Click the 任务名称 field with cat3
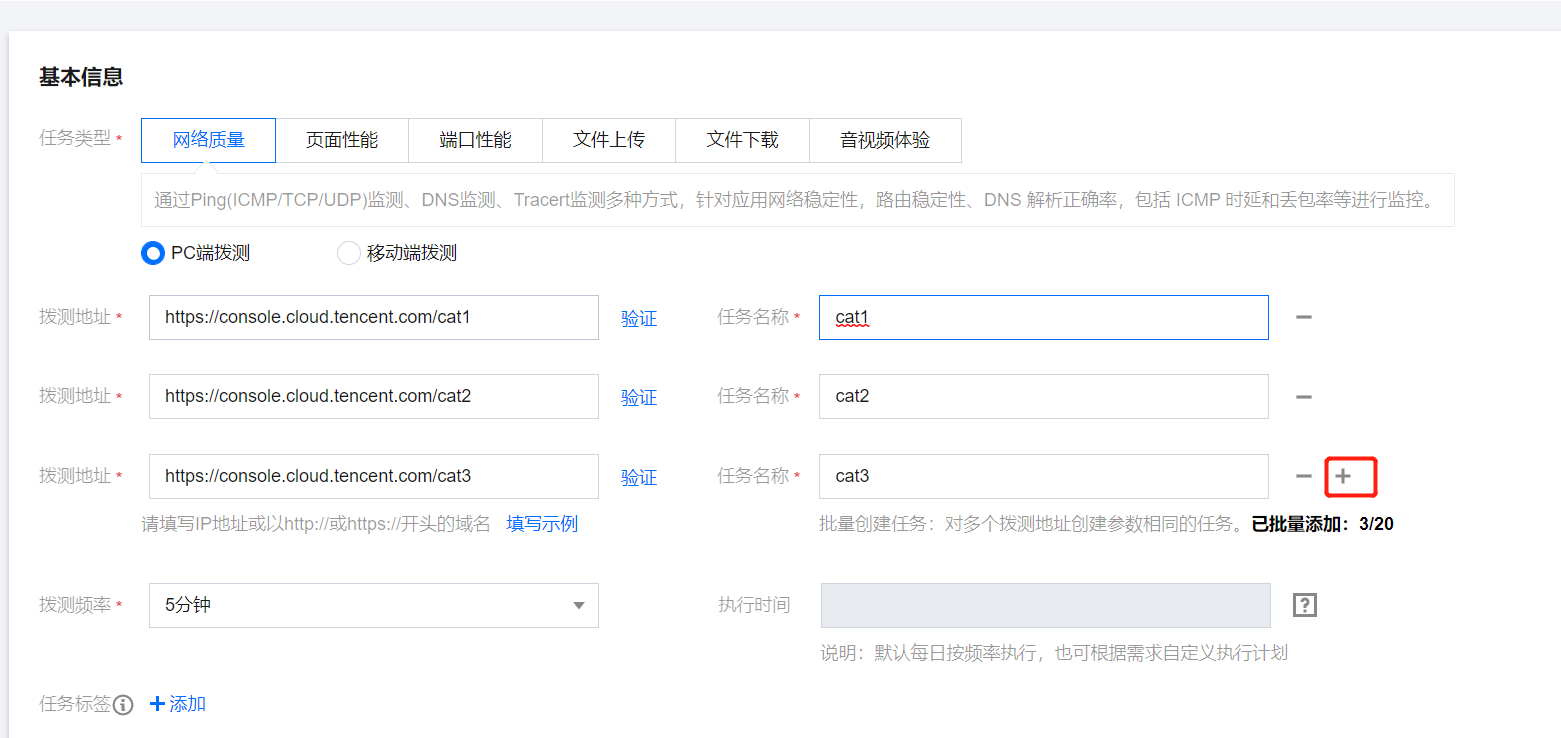 click(1044, 476)
